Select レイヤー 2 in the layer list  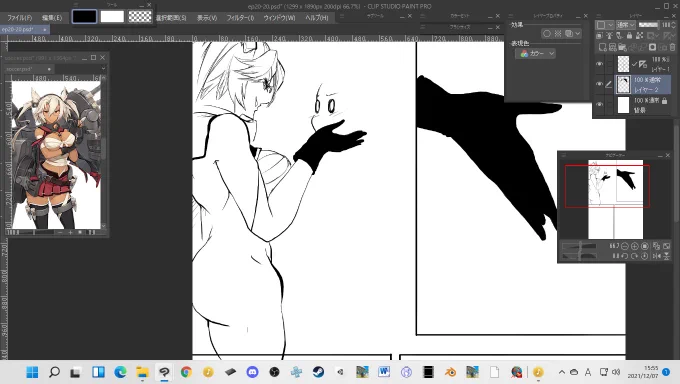click(x=643, y=84)
